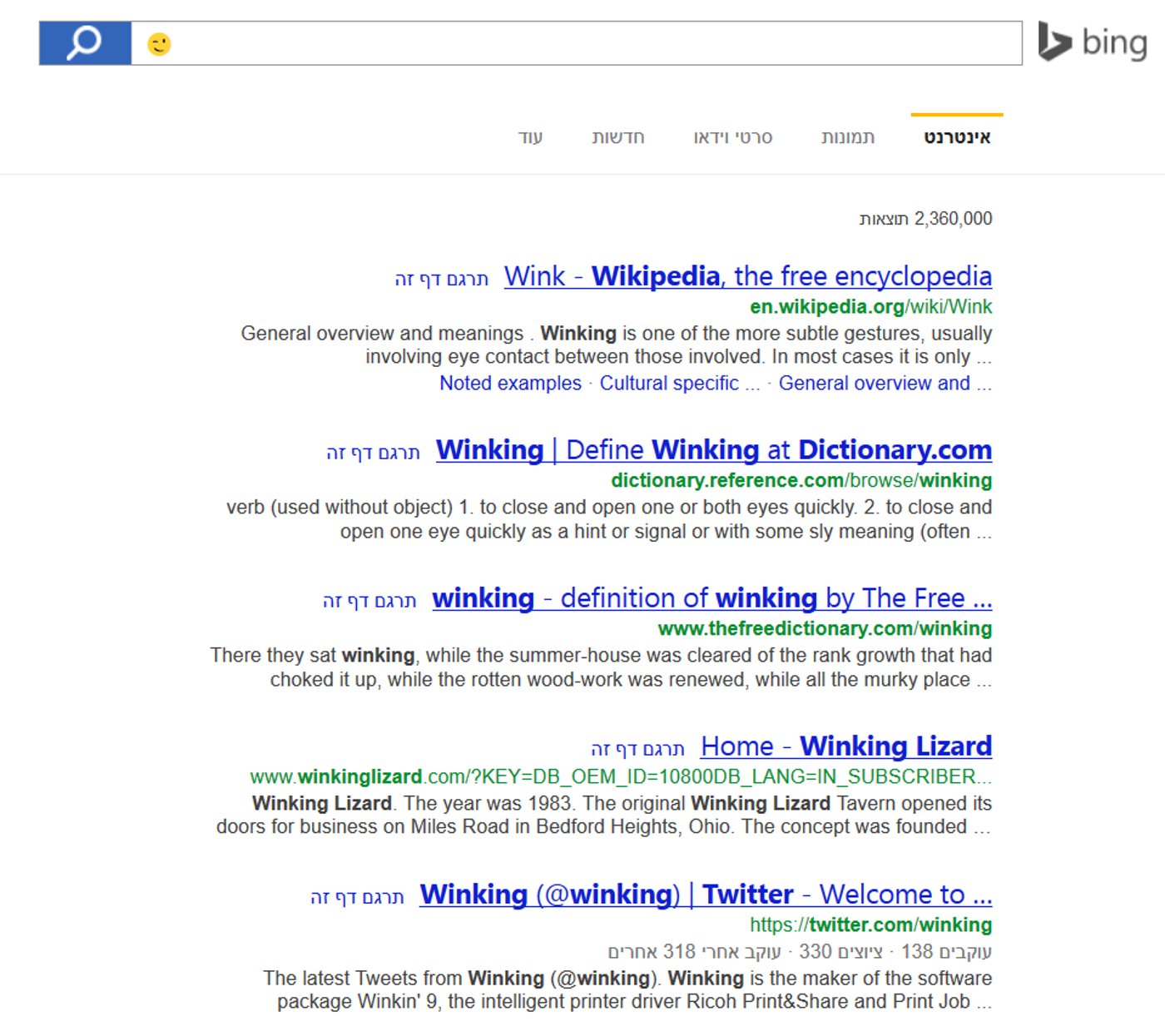1165x1036 pixels.
Task: Open the Noted examples sublink
Action: tap(510, 383)
